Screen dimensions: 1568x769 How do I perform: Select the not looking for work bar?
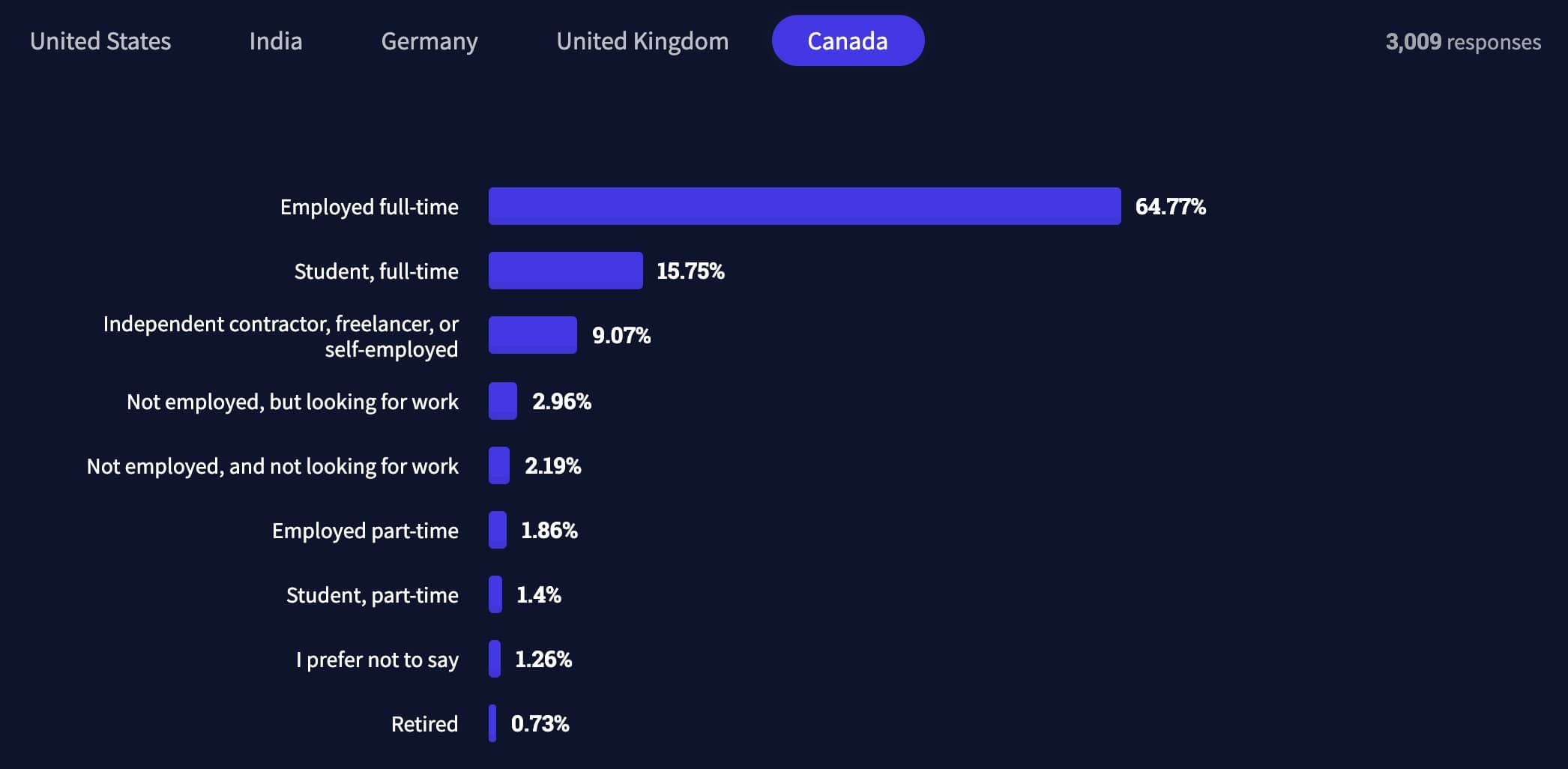click(499, 465)
